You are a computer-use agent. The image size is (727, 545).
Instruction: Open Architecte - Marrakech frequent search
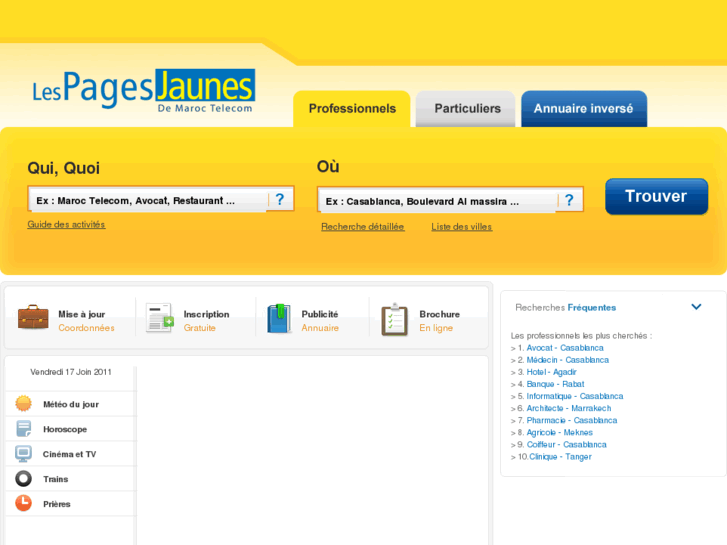click(x=568, y=408)
